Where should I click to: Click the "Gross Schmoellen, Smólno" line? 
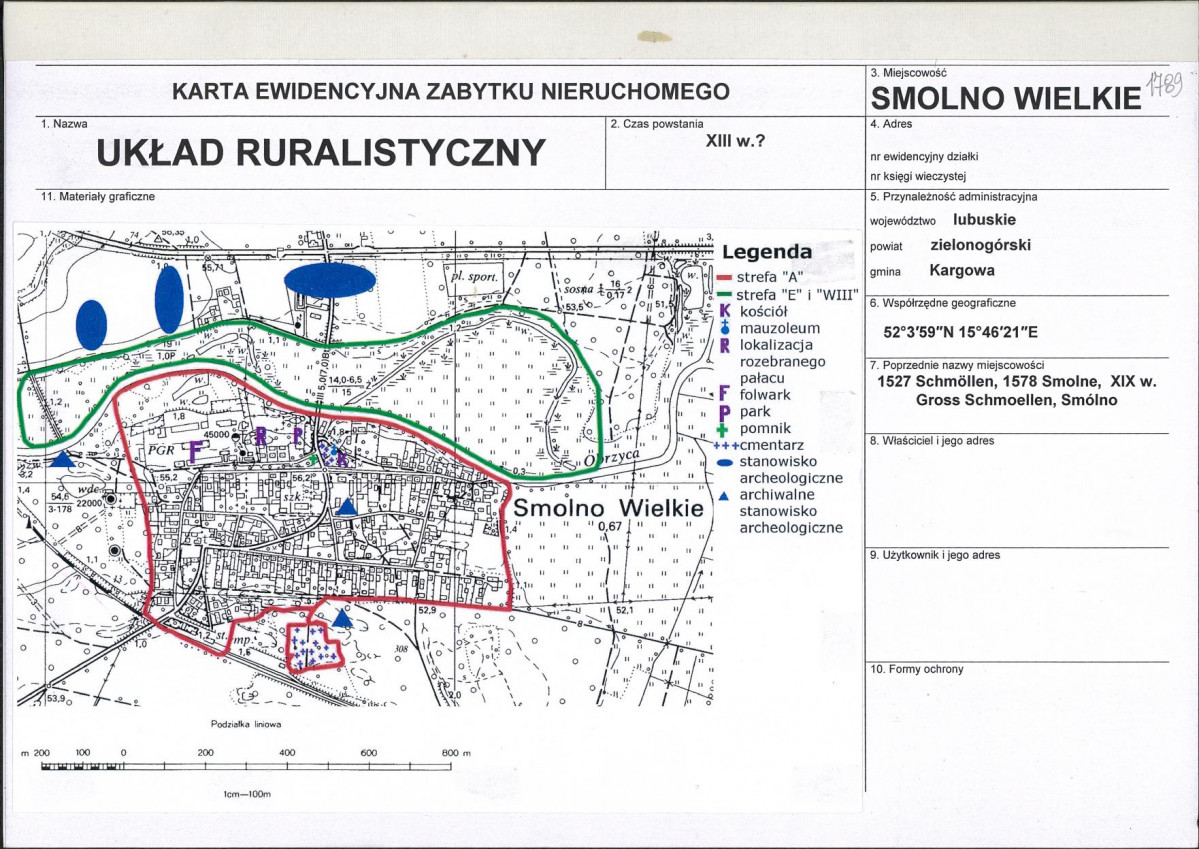coord(1016,400)
